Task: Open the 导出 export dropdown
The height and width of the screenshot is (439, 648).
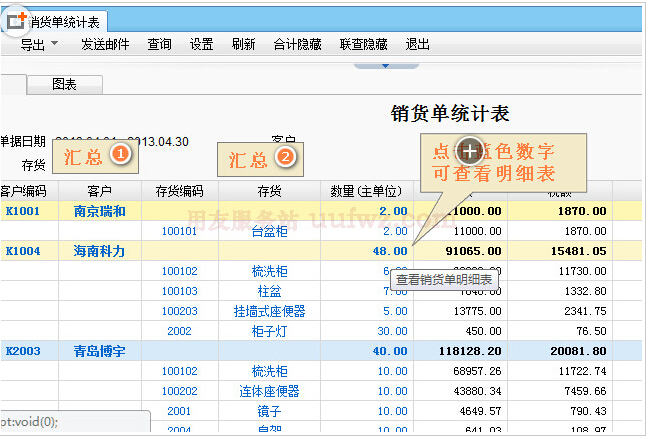Action: click(39, 44)
